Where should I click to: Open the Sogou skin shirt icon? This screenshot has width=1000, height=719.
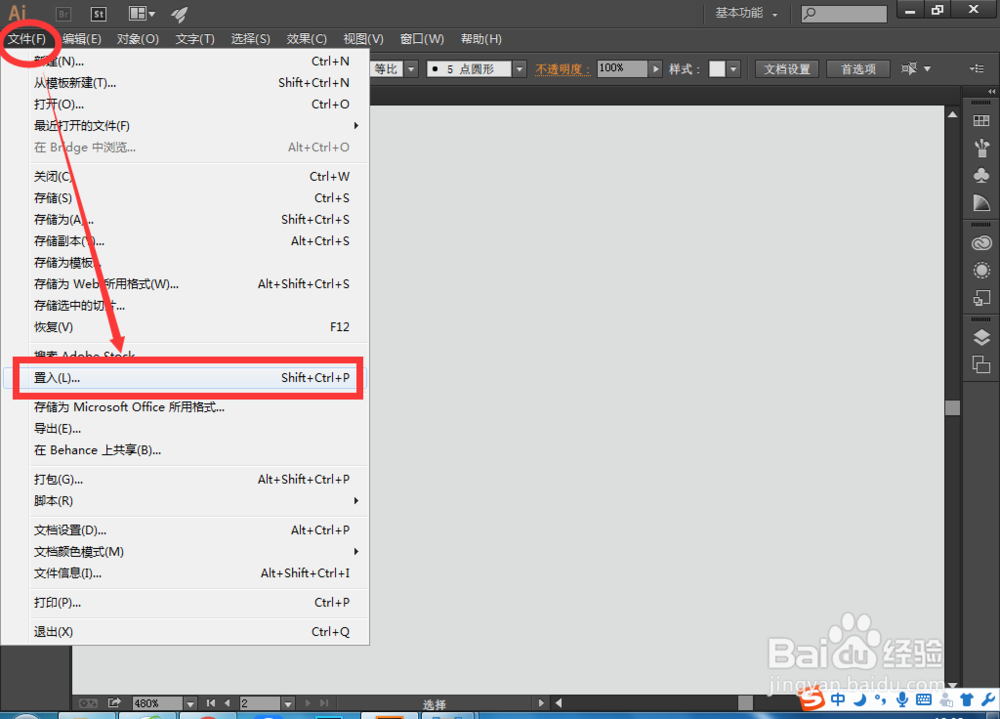tap(967, 700)
